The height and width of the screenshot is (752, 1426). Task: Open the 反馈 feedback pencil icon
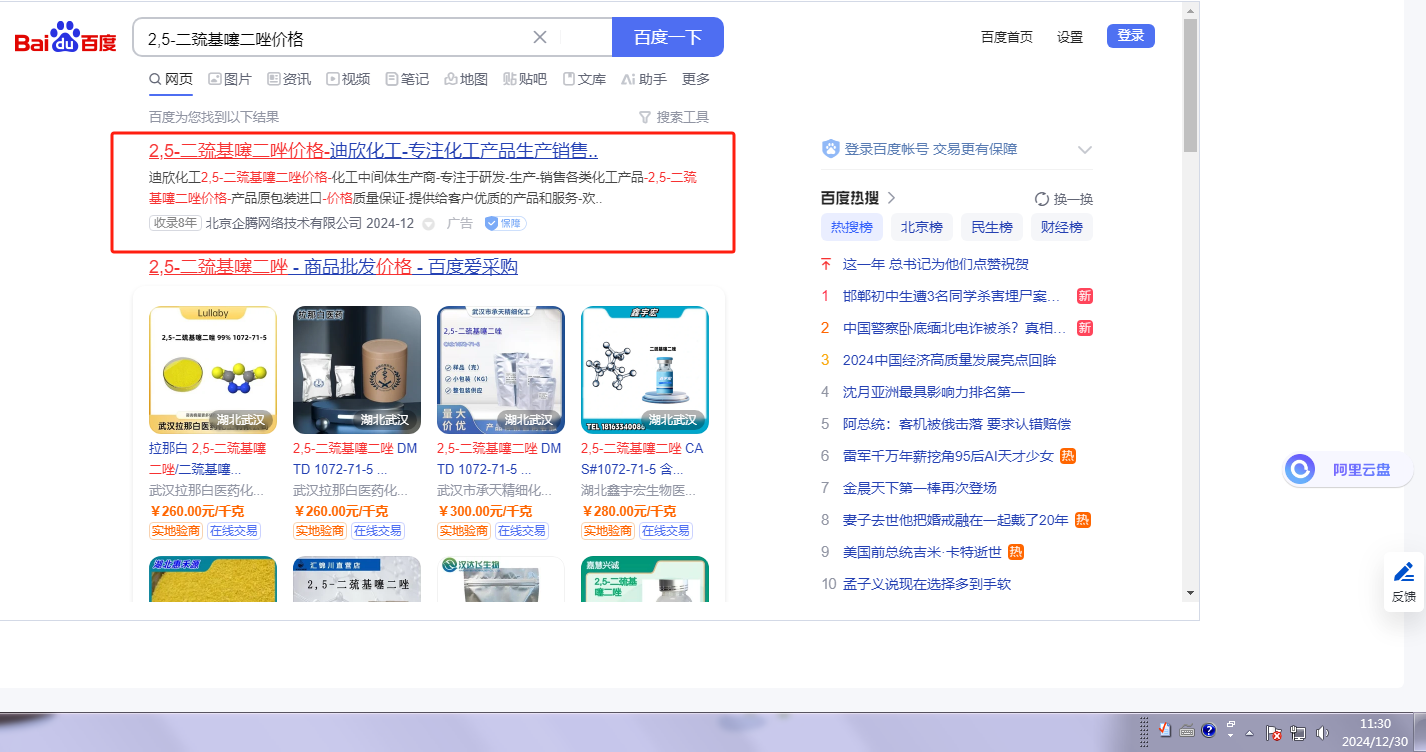click(x=1404, y=572)
